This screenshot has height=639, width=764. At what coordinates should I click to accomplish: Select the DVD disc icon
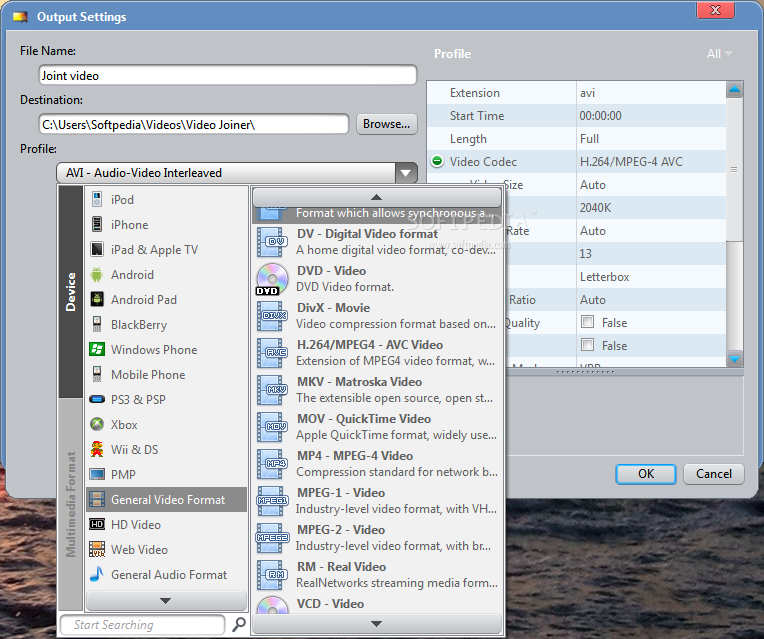click(x=272, y=279)
